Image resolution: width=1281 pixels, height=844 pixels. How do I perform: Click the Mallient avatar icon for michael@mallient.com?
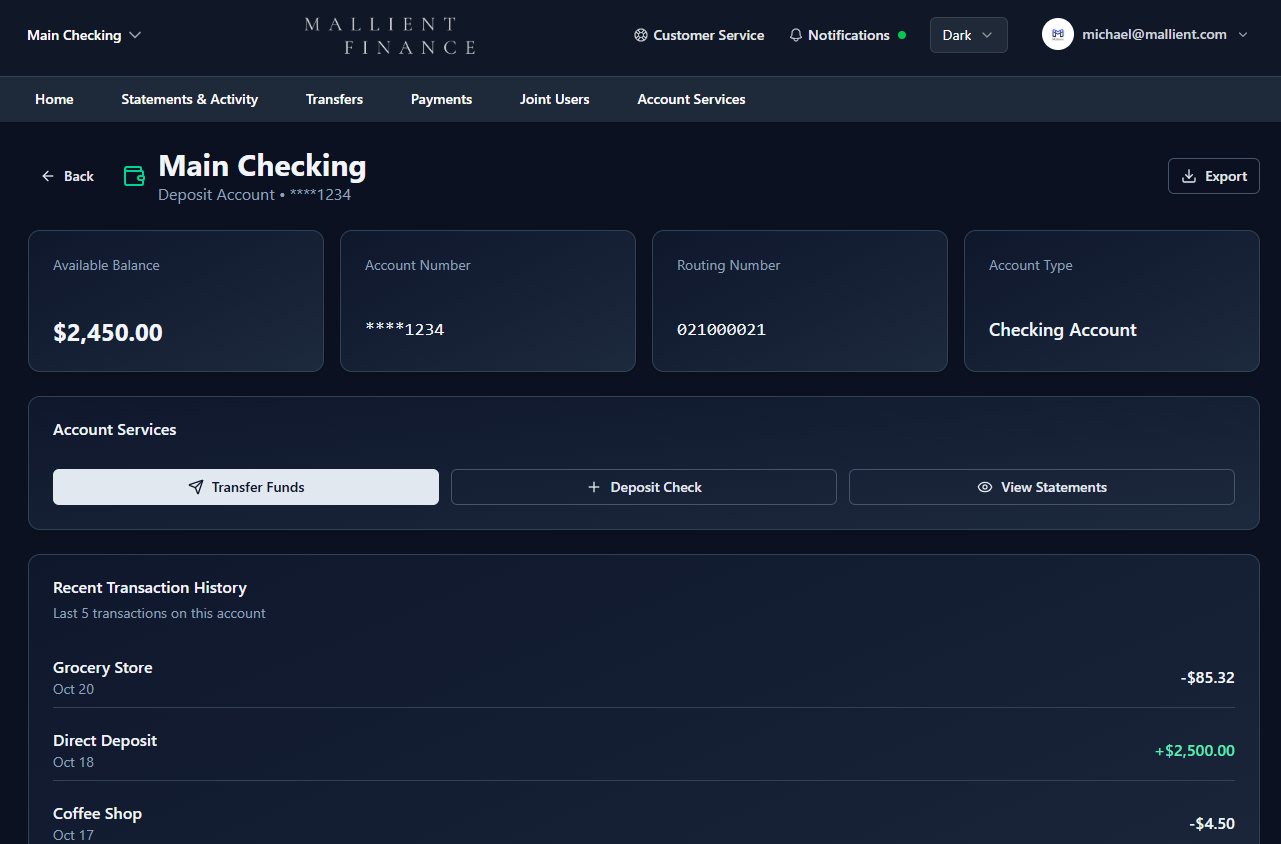click(1057, 33)
